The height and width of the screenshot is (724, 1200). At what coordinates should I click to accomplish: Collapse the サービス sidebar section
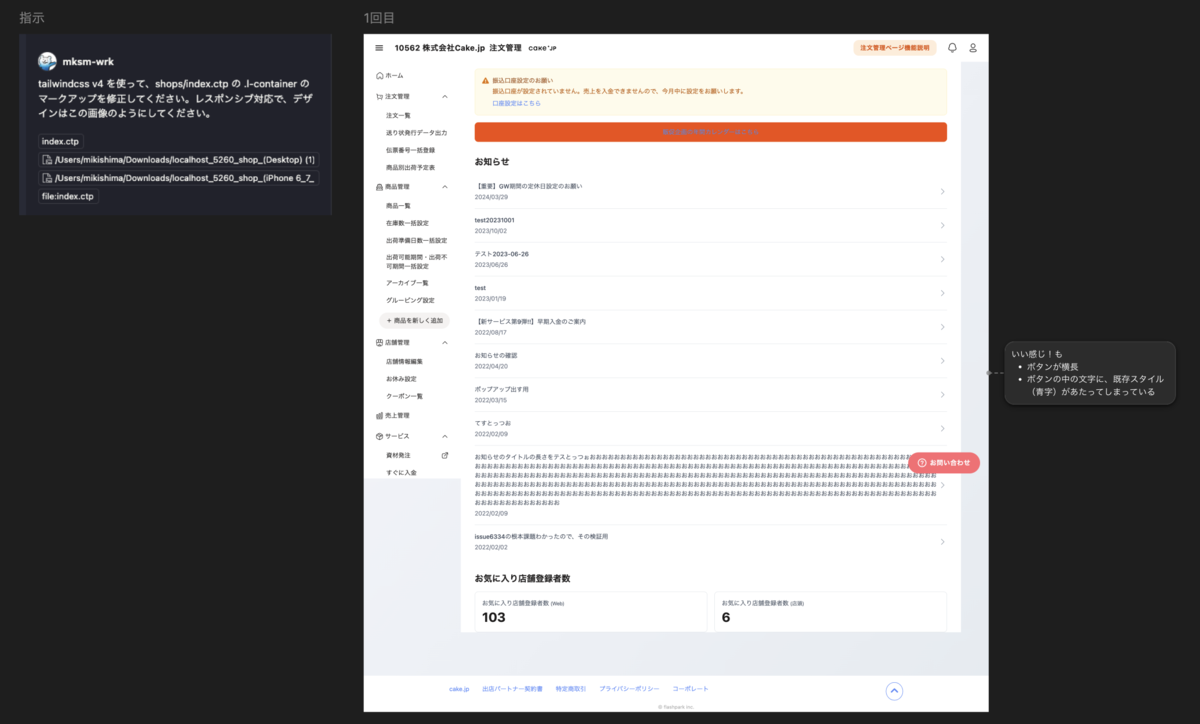[445, 436]
